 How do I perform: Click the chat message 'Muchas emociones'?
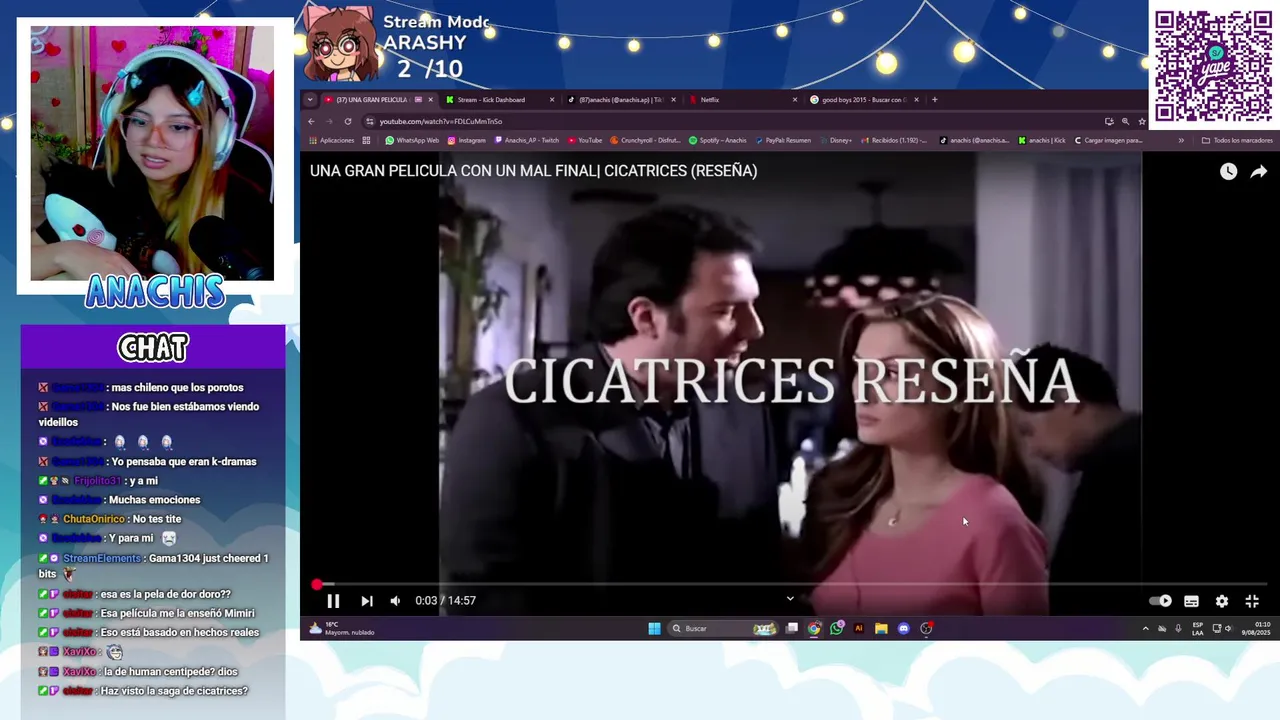click(x=154, y=500)
